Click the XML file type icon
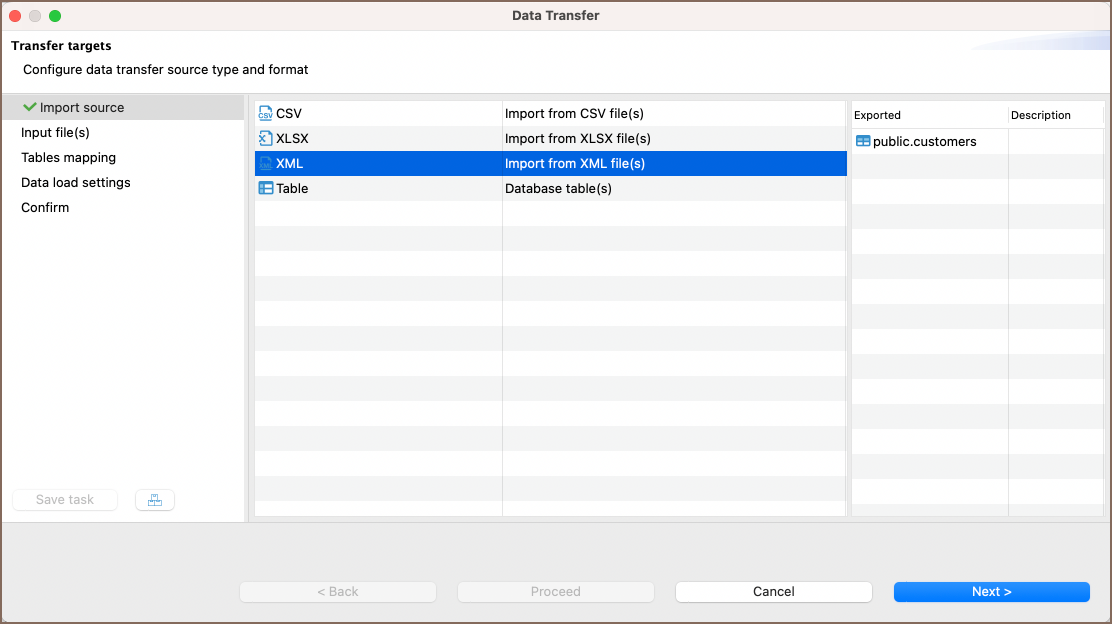Viewport: 1112px width, 624px height. click(265, 164)
